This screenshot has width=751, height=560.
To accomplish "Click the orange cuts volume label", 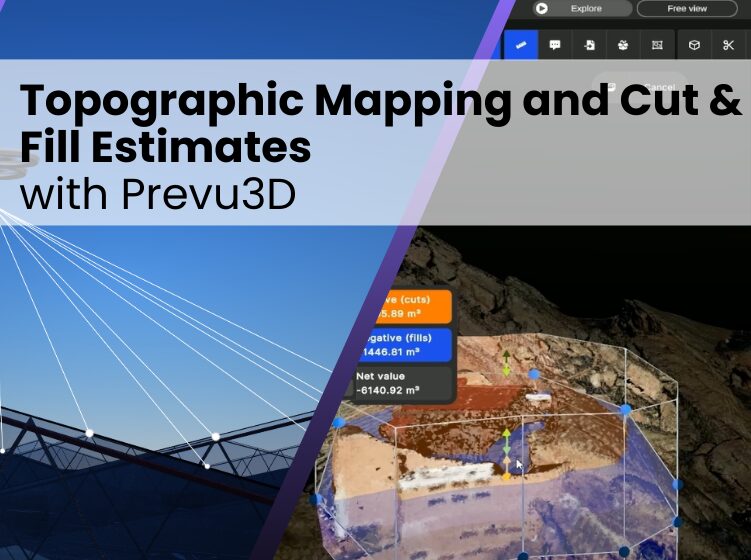I will point(413,307).
